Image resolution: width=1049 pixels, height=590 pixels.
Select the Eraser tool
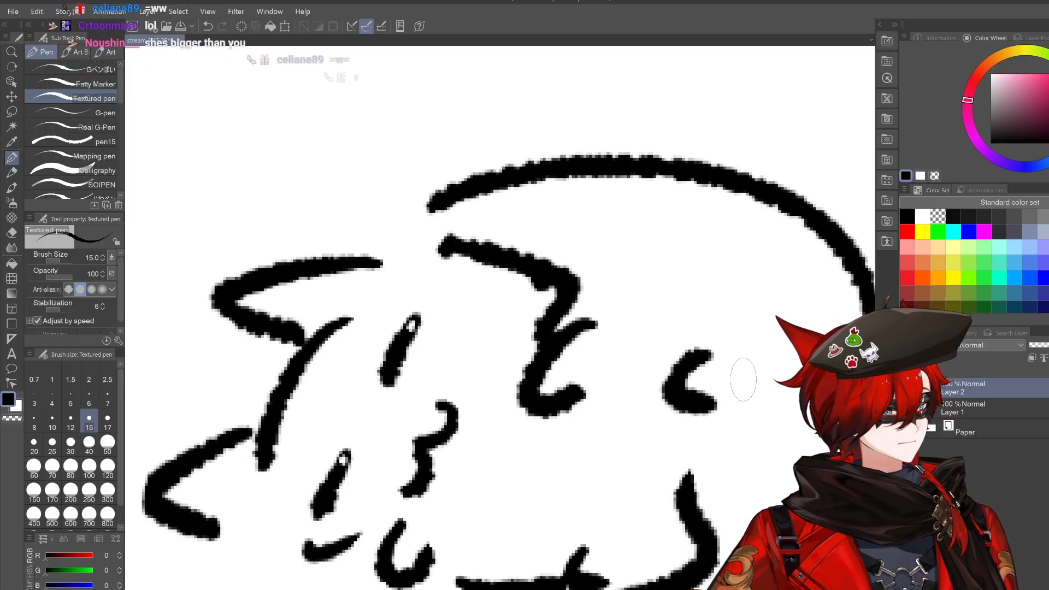(11, 233)
